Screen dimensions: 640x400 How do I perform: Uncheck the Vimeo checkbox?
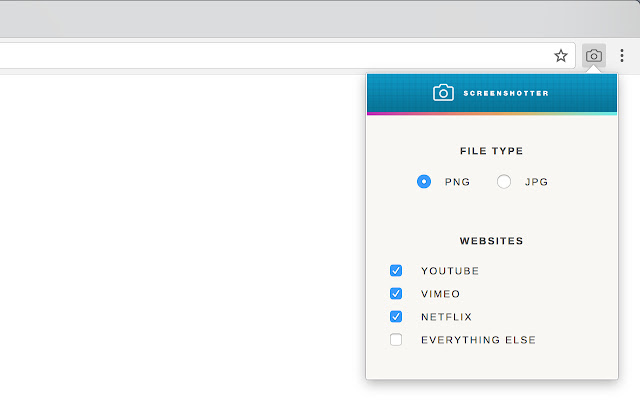(396, 293)
